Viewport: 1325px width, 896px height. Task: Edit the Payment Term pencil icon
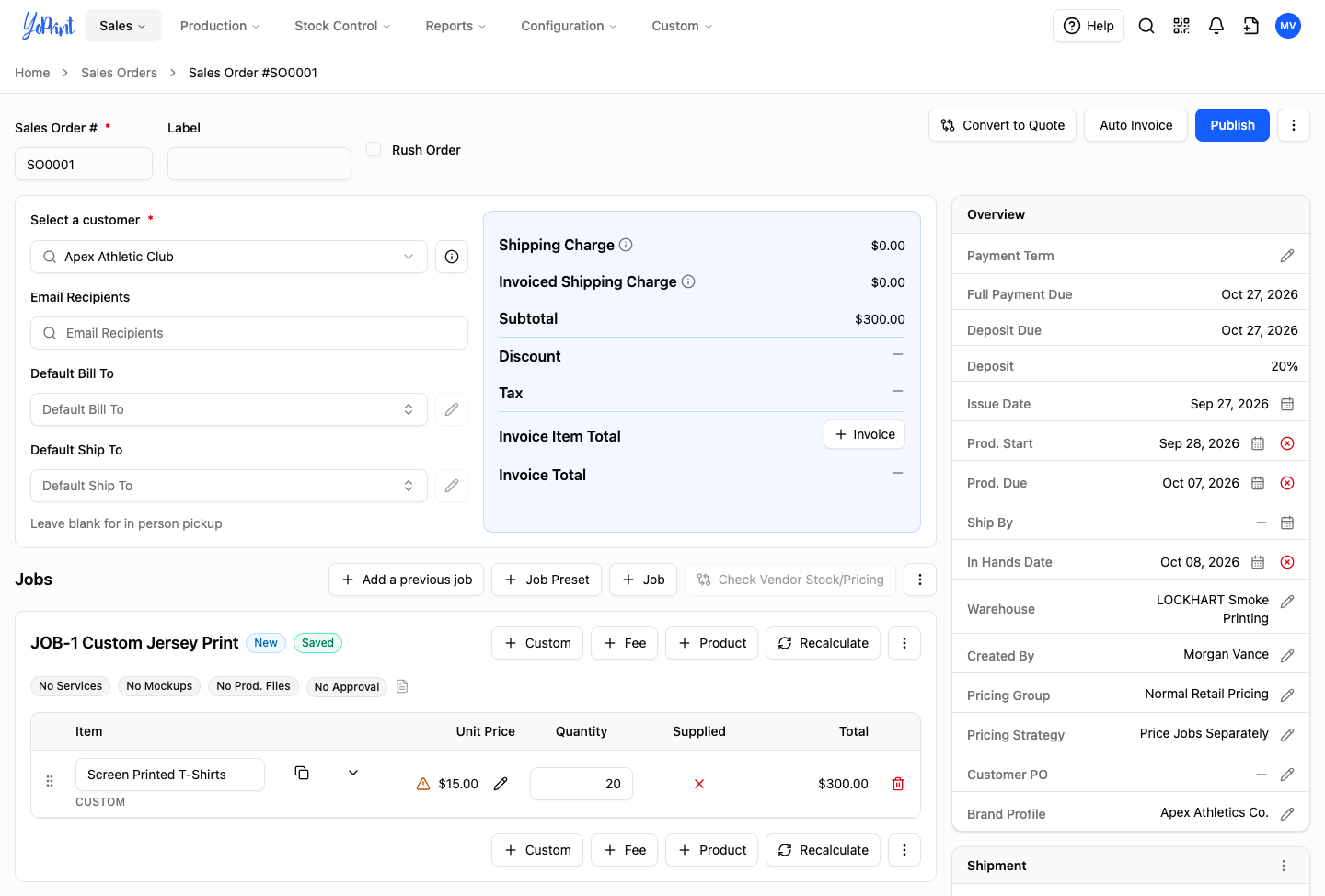pyautogui.click(x=1287, y=256)
